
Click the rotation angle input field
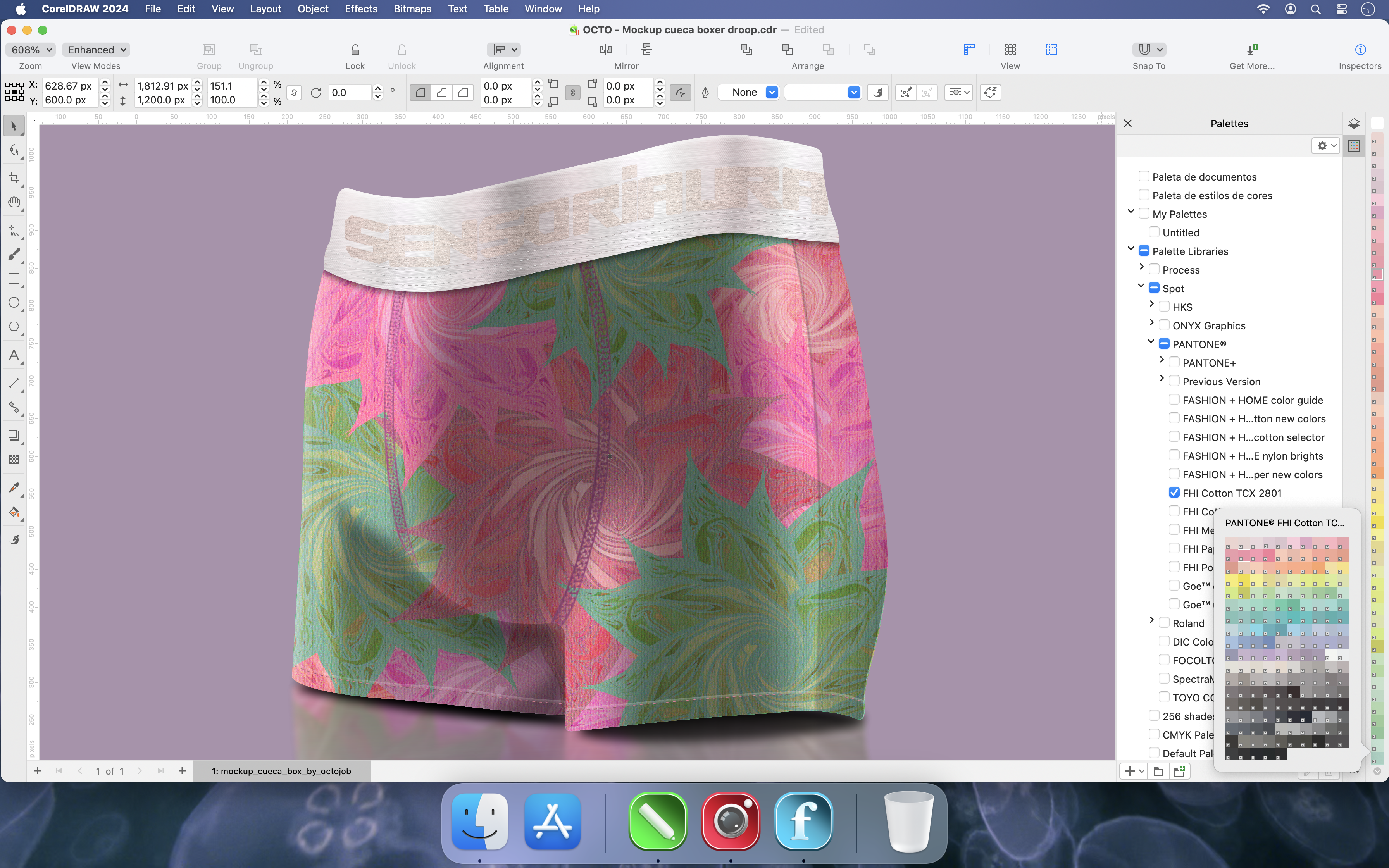point(350,93)
